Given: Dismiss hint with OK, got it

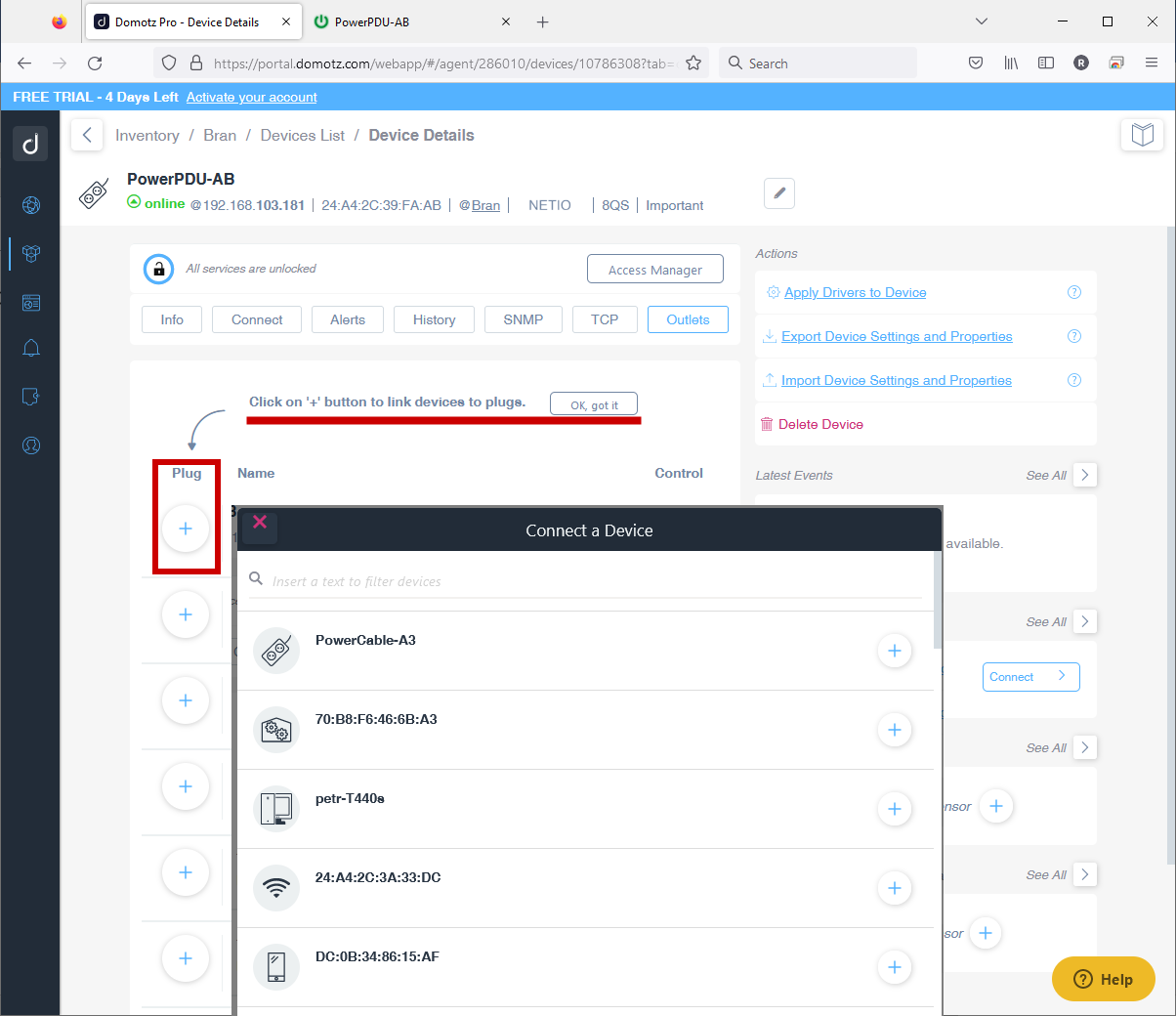Looking at the screenshot, I should click(594, 404).
